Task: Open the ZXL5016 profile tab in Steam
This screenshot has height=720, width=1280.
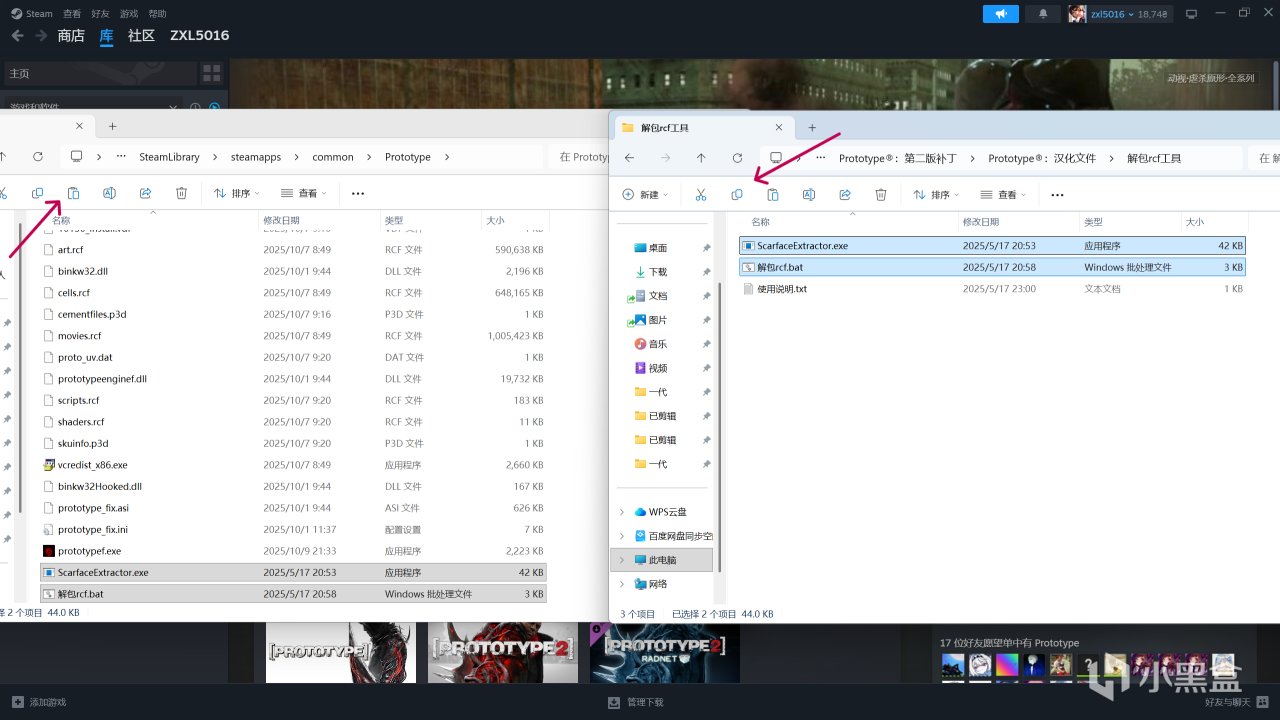Action: coord(200,36)
